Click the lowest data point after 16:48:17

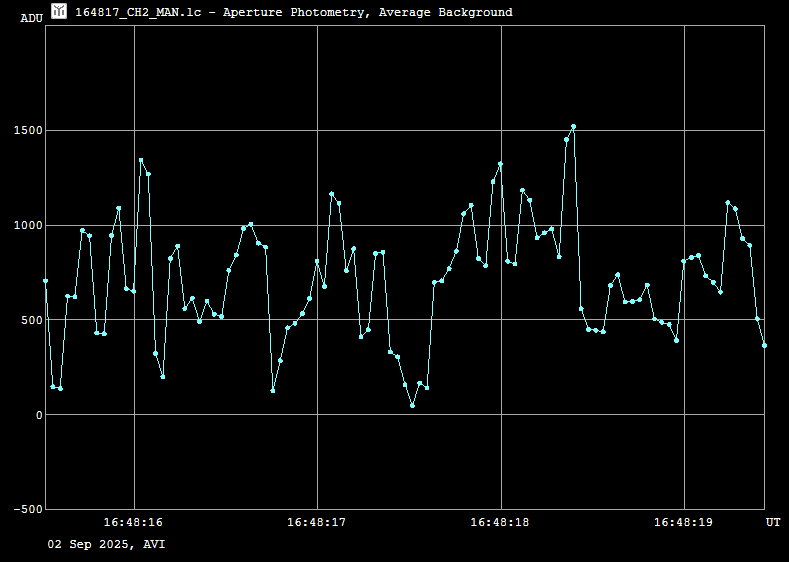(412, 405)
